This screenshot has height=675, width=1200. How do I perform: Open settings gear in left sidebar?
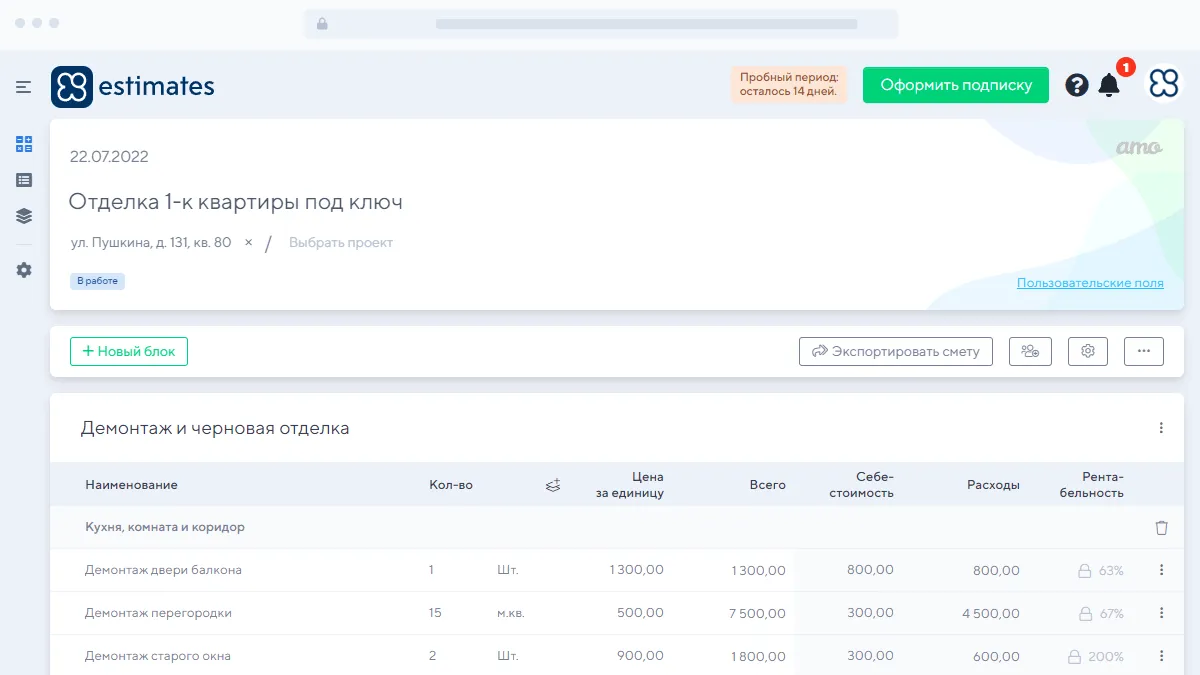pos(24,270)
